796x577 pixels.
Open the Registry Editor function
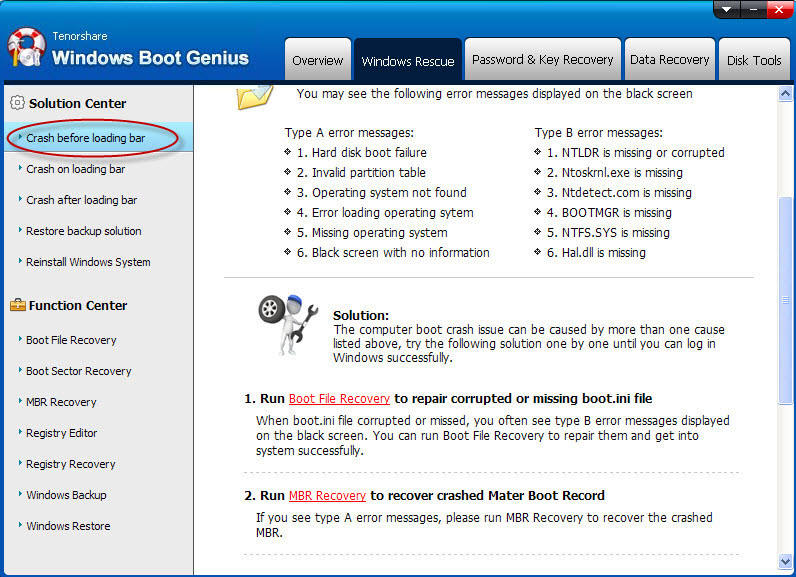pos(61,433)
